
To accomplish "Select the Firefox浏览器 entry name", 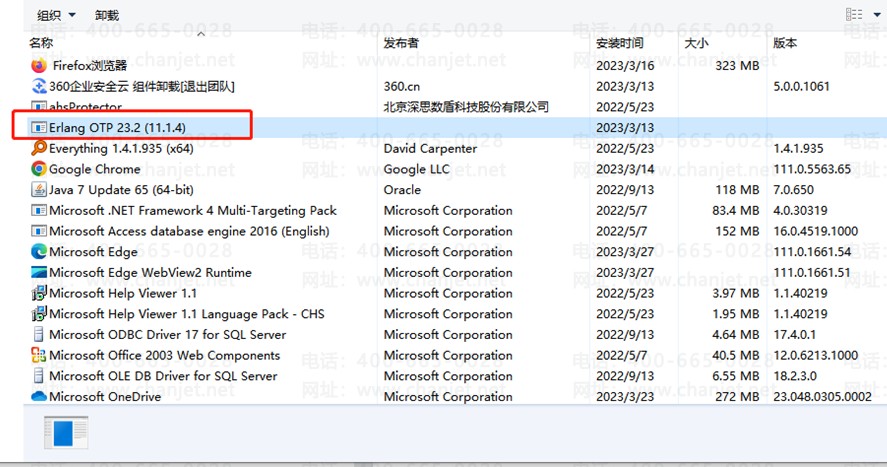I will 90,66.
